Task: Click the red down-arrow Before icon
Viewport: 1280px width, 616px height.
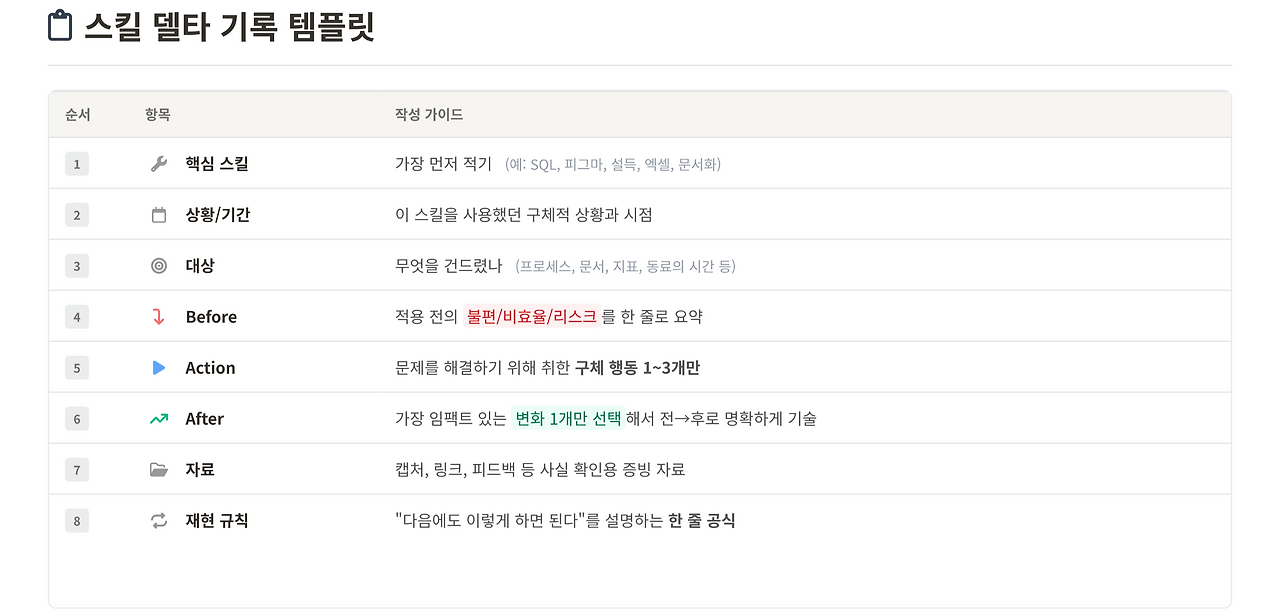Action: [159, 317]
